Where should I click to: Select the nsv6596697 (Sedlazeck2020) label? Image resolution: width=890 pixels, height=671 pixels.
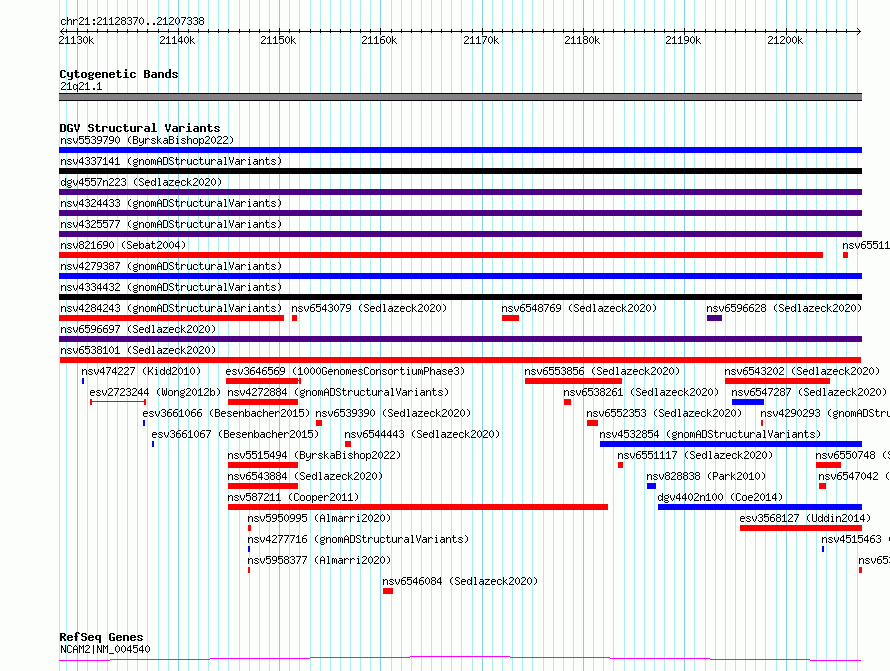[138, 329]
